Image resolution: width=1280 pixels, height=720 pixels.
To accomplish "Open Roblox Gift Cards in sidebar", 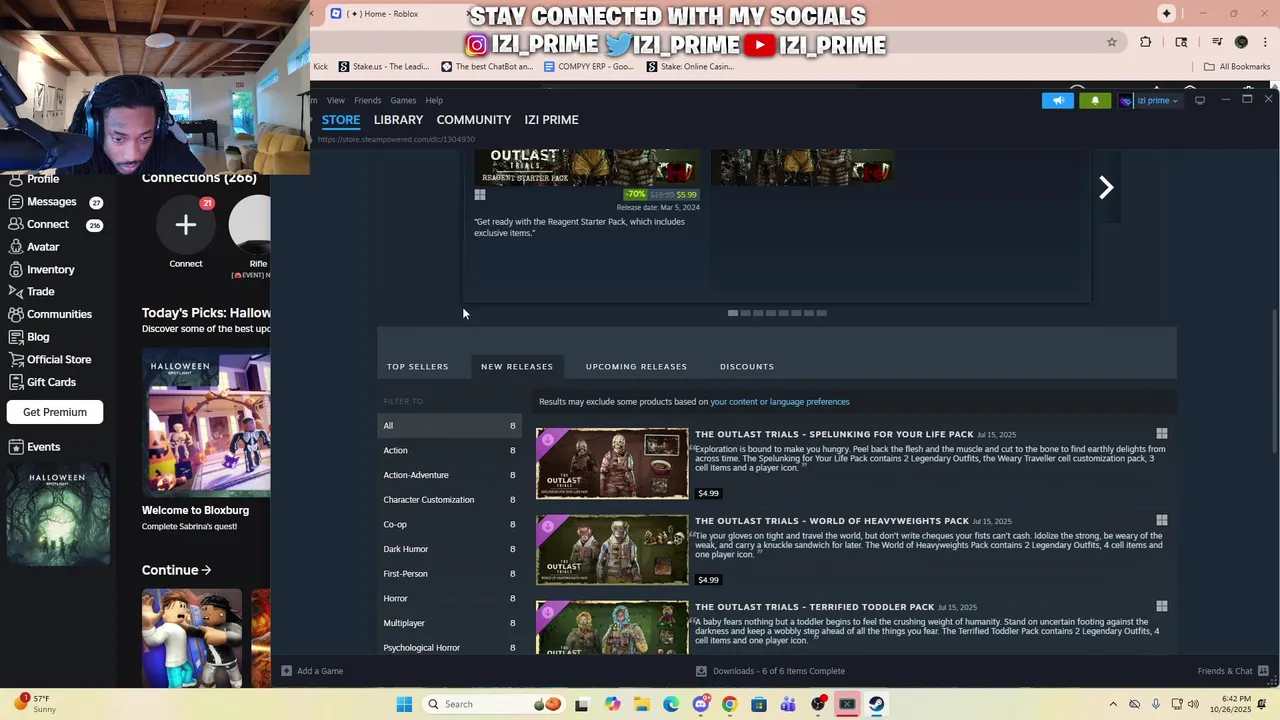I will (x=42, y=382).
